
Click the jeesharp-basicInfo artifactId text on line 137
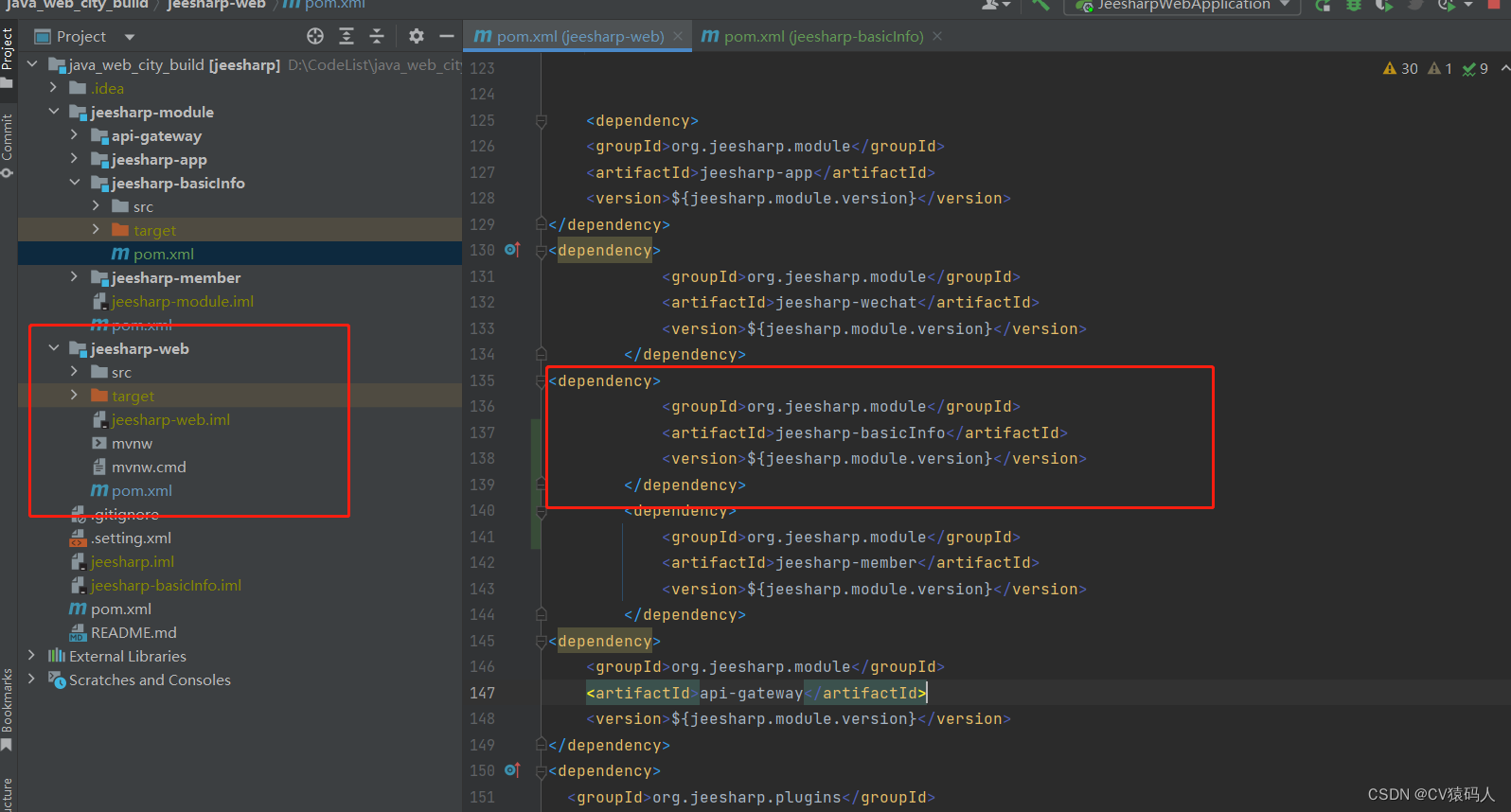pyautogui.click(x=860, y=432)
